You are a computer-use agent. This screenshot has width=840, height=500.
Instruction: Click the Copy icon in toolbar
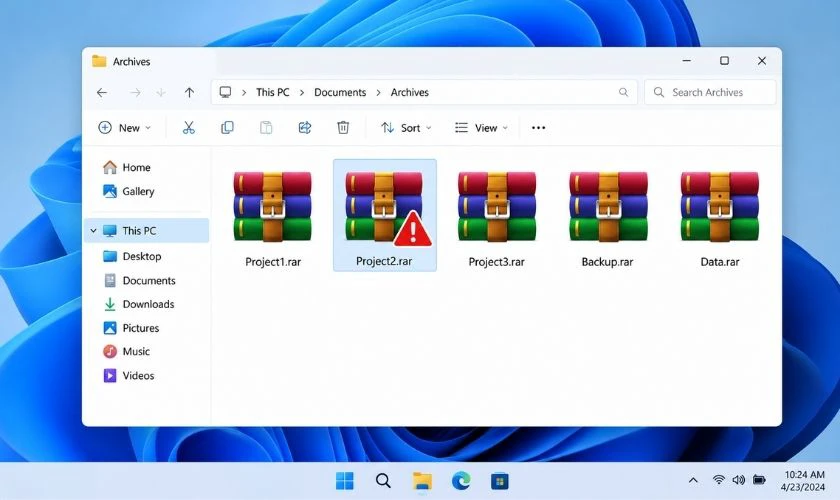click(x=227, y=128)
